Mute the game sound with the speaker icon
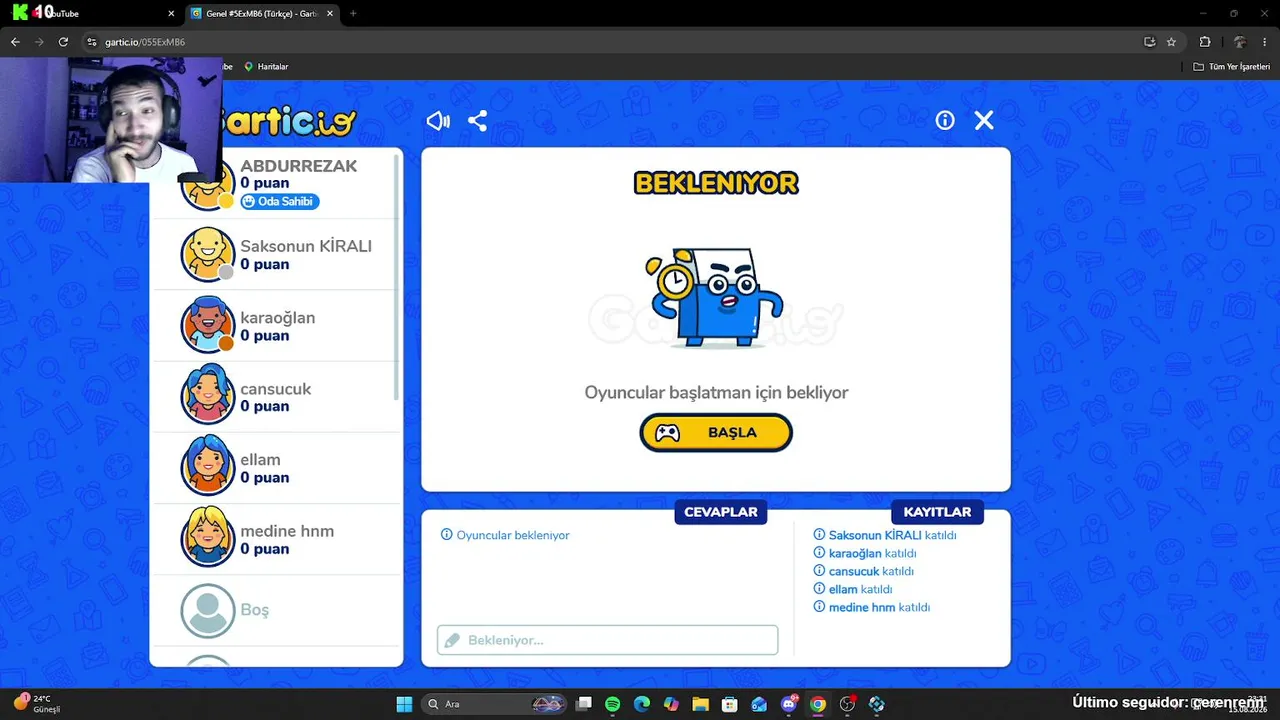 pyautogui.click(x=438, y=121)
